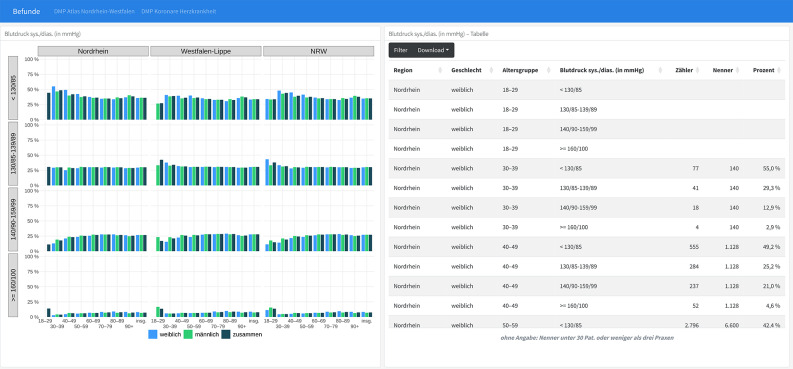Click Zähler value 77
The height and width of the screenshot is (369, 793).
695,168
